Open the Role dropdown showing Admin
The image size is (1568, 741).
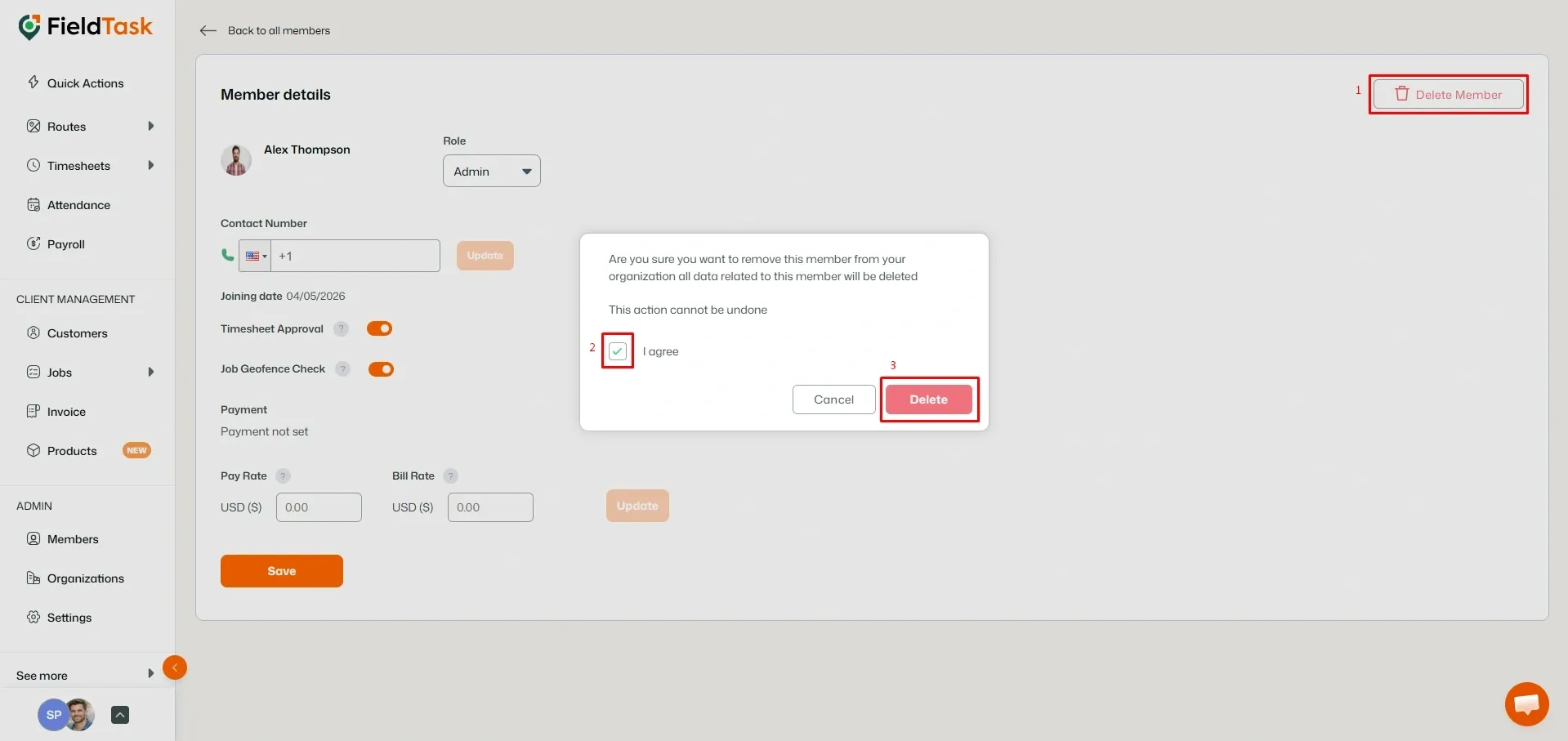pyautogui.click(x=492, y=171)
